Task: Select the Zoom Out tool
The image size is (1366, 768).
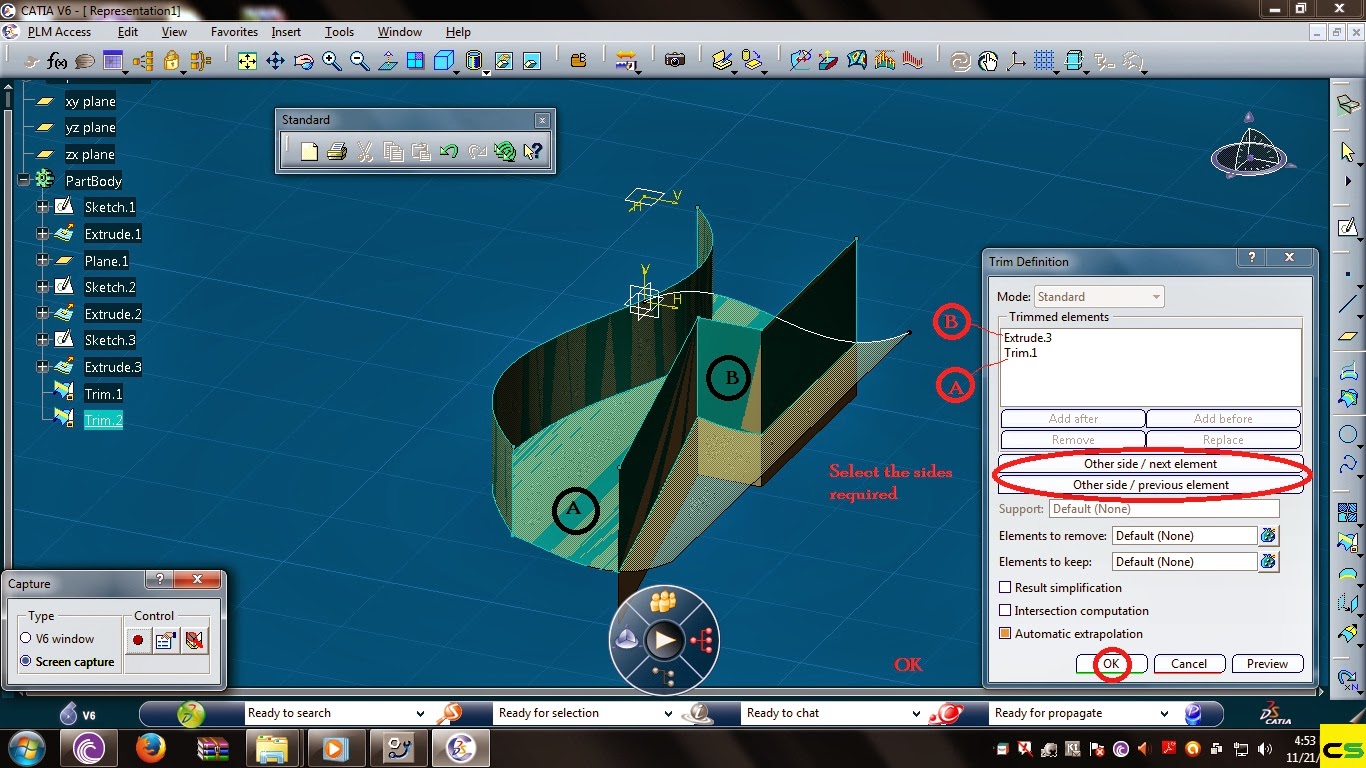Action: [x=358, y=60]
